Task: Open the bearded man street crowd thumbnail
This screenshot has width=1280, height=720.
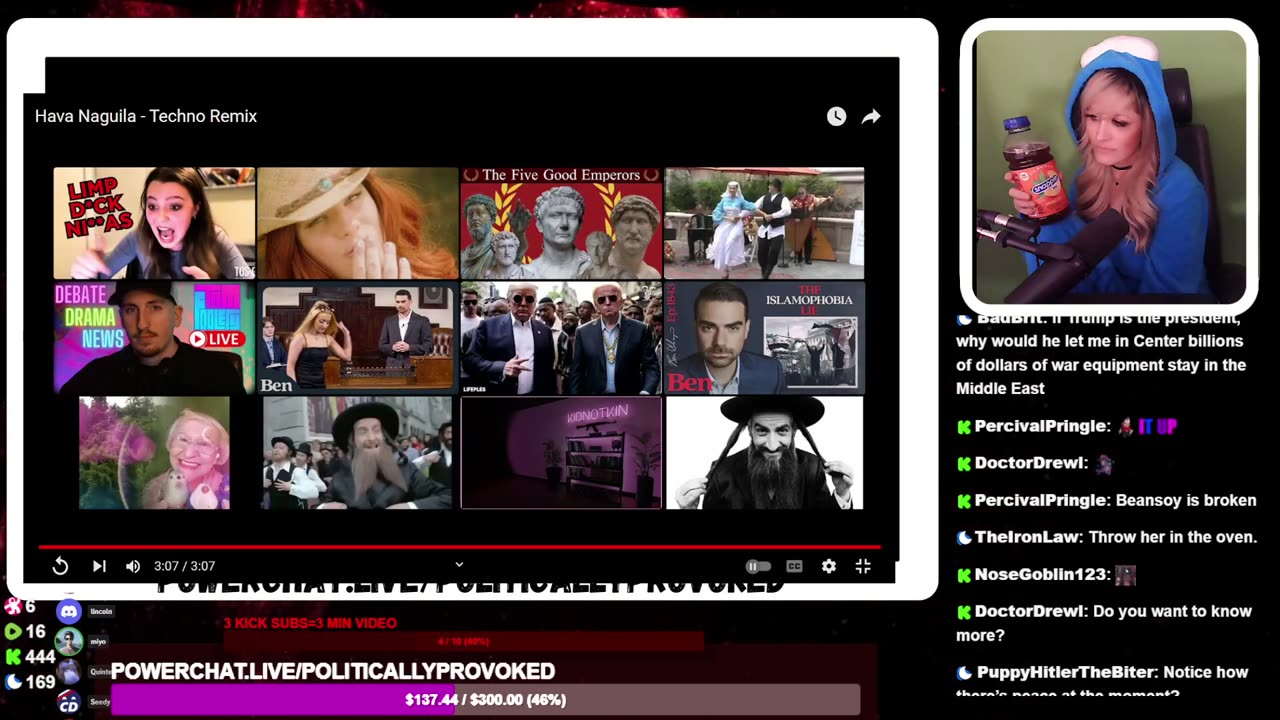Action: coord(357,453)
